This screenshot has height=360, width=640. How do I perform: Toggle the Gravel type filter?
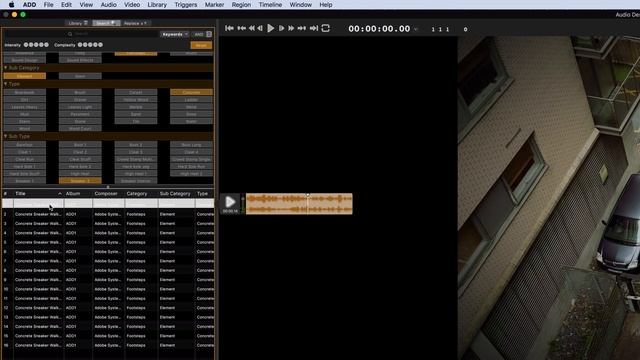[x=80, y=100]
